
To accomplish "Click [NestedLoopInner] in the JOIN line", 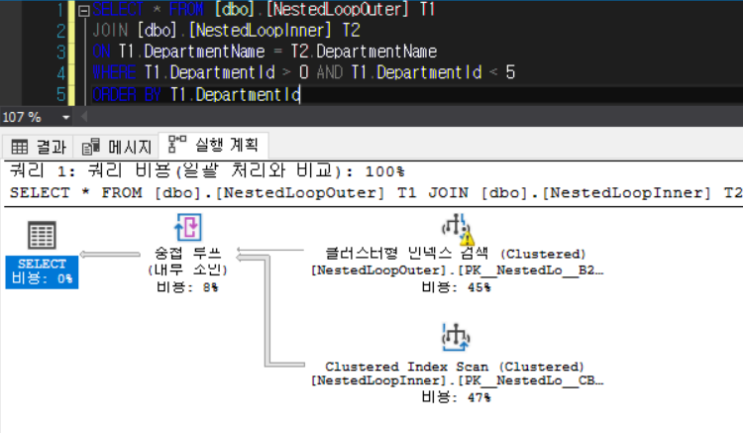I will click(x=260, y=30).
